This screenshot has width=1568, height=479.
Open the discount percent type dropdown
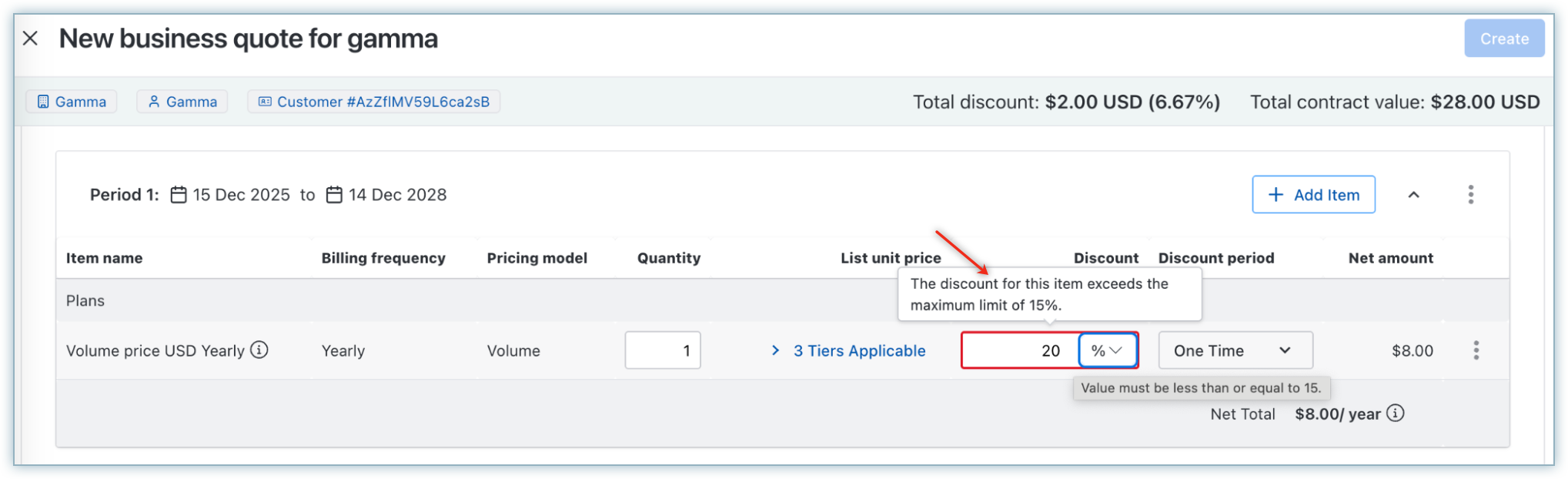click(x=1108, y=350)
